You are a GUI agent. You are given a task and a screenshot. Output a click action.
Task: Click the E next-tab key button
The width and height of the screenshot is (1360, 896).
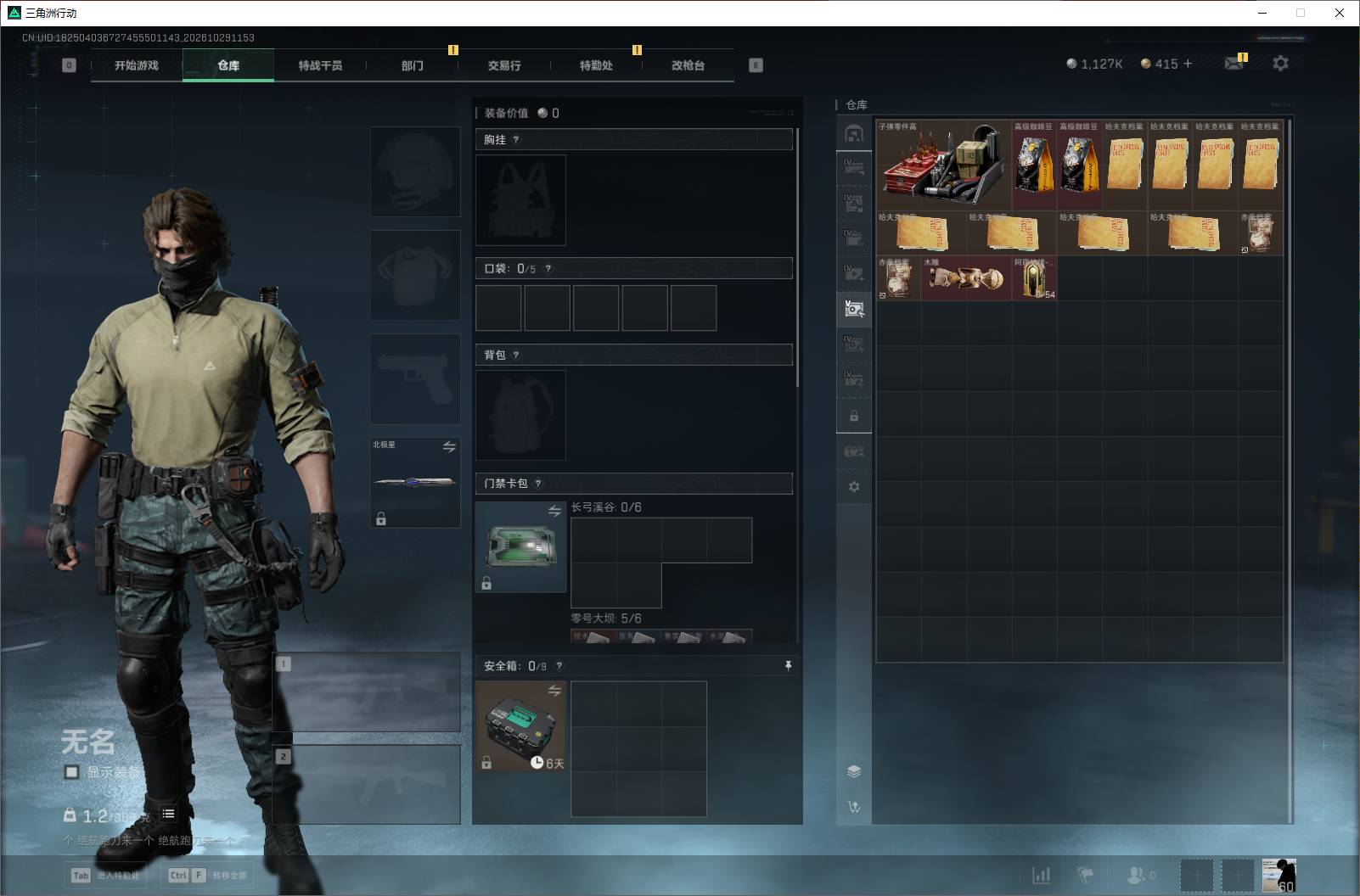pyautogui.click(x=756, y=65)
